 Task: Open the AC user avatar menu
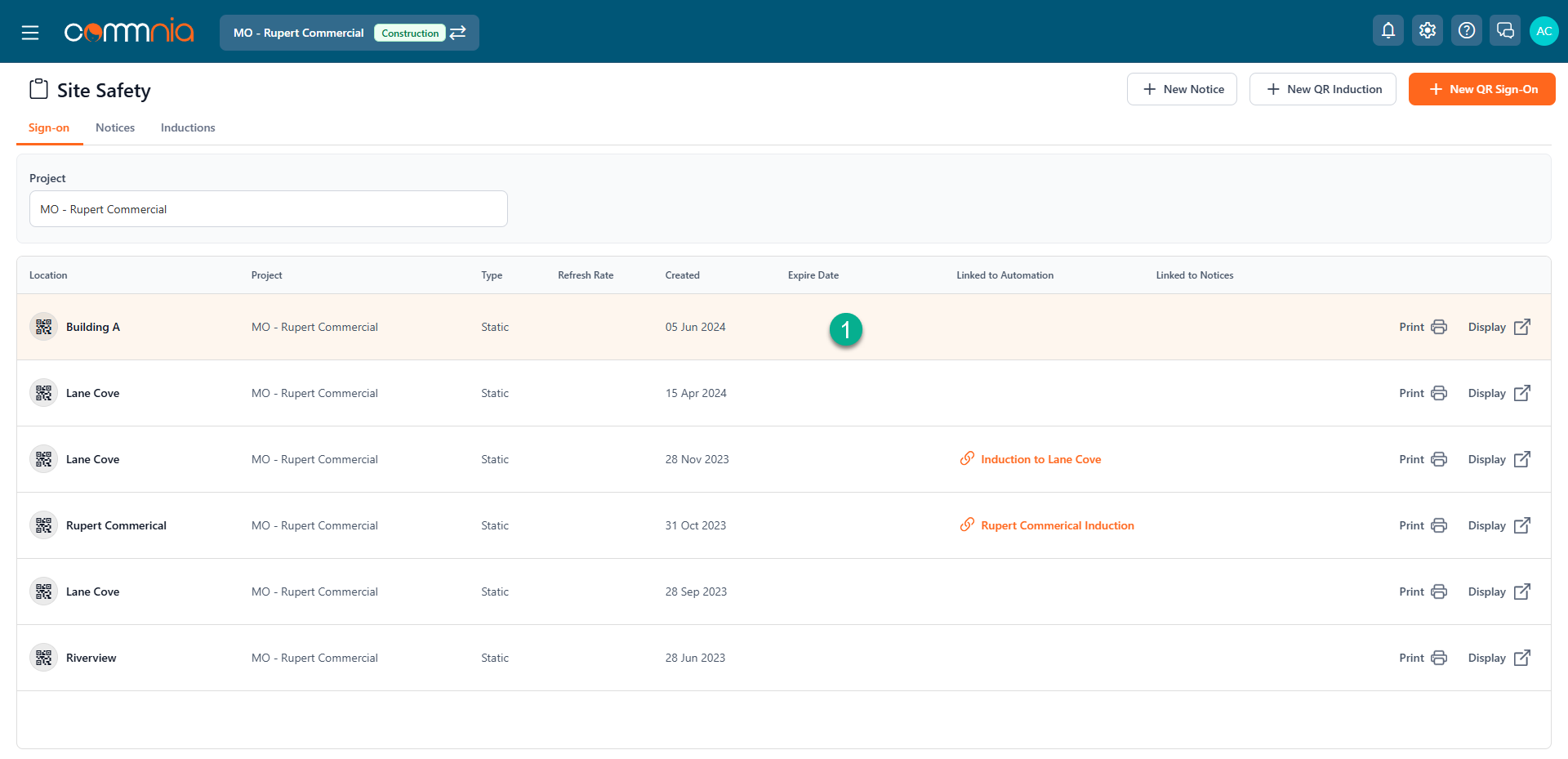[1544, 31]
